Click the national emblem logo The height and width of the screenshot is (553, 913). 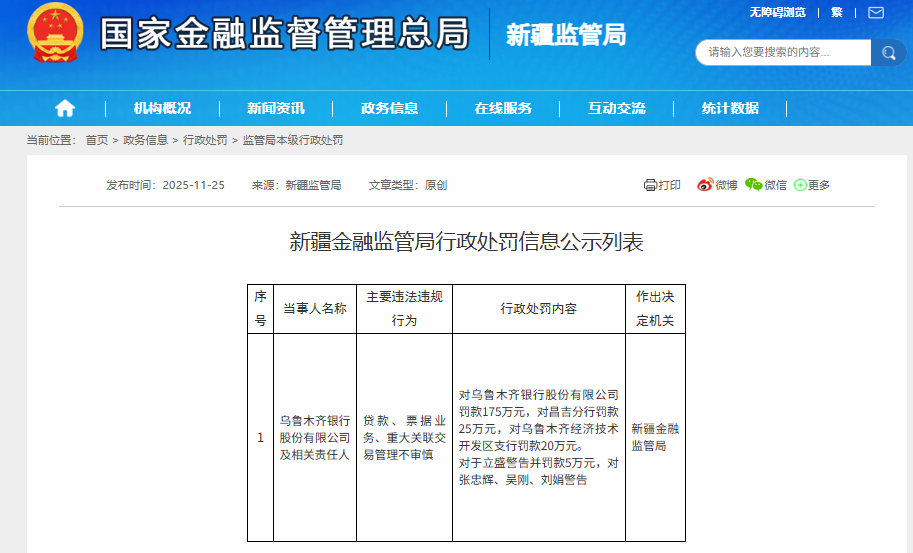(55, 33)
